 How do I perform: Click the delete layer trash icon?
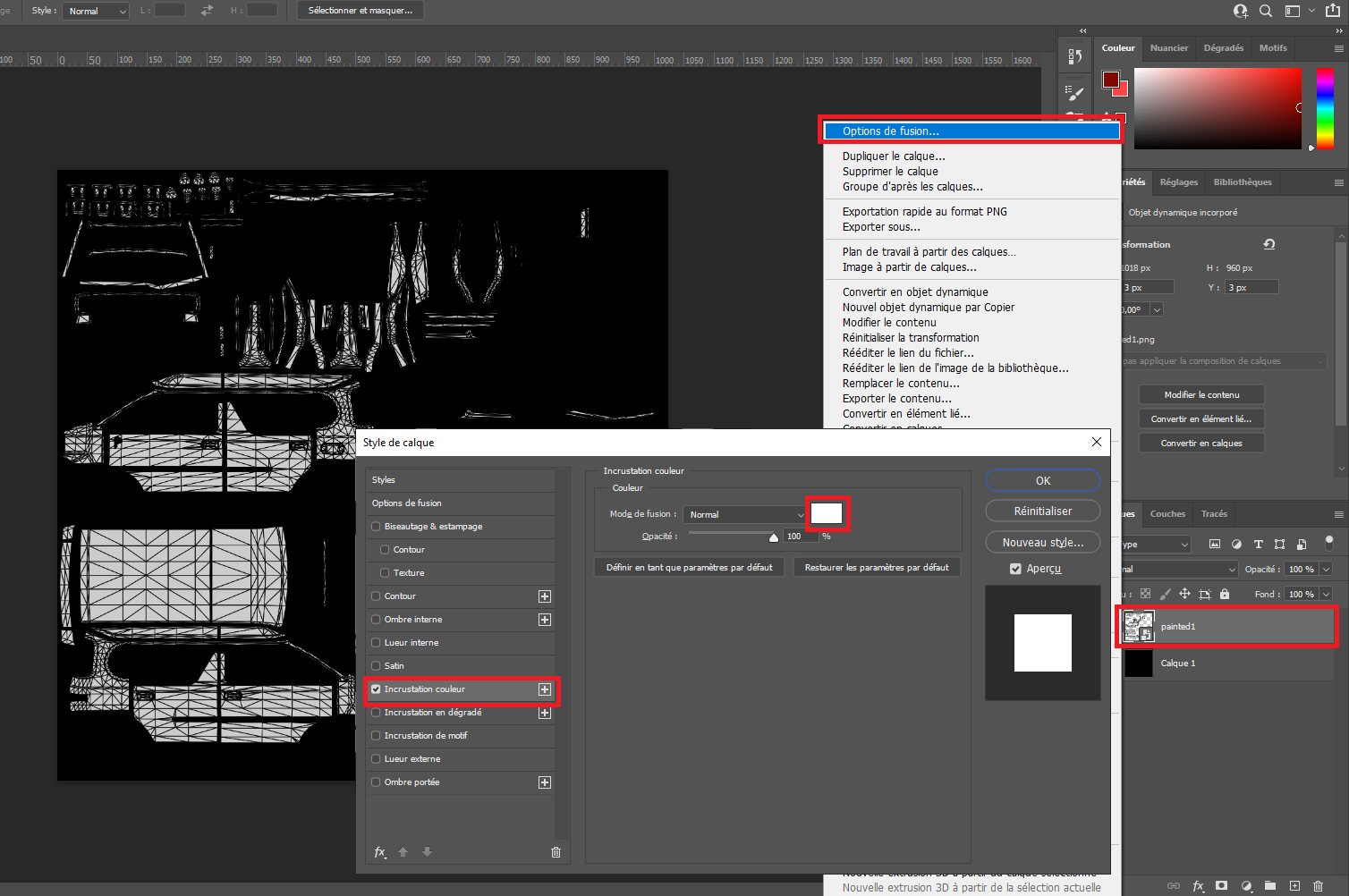pyautogui.click(x=1318, y=886)
